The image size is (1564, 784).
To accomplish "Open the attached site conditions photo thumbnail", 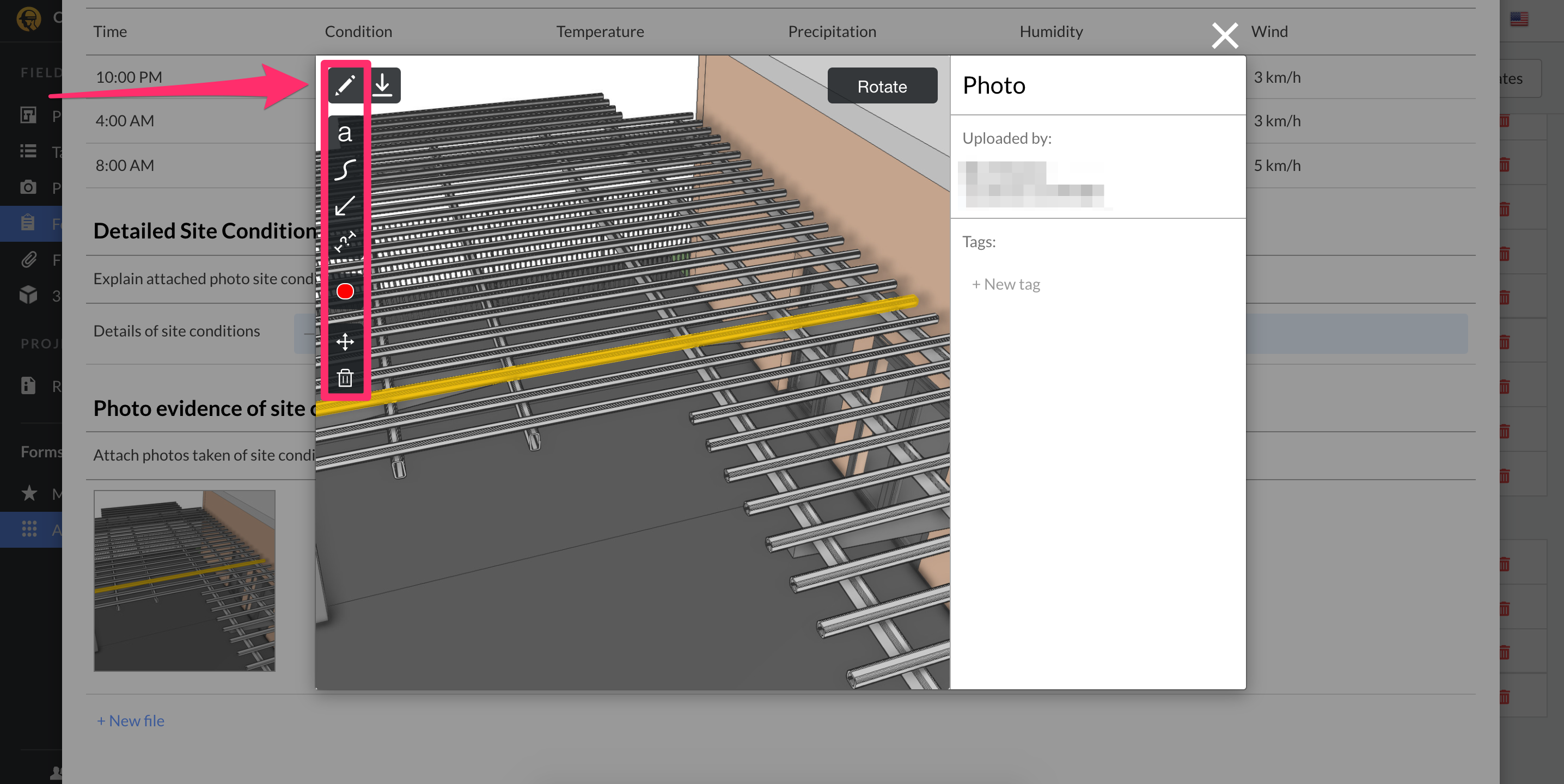I will [x=184, y=581].
